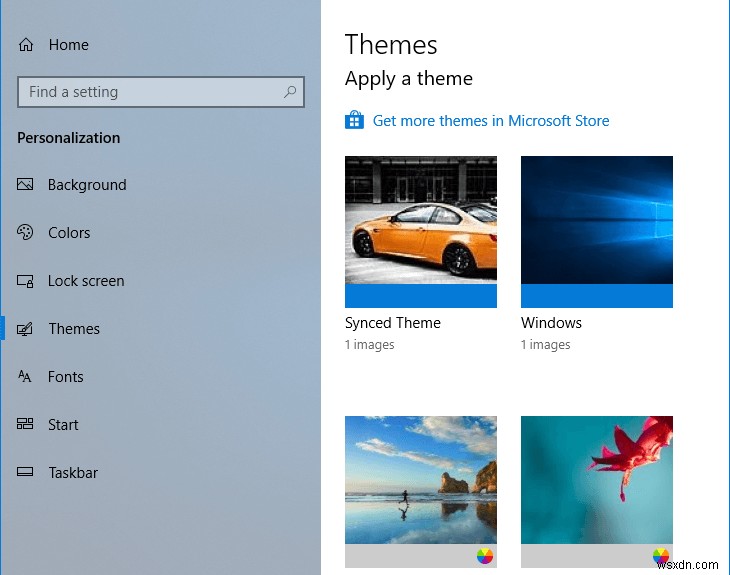Select Themes in sidebar

click(x=74, y=329)
